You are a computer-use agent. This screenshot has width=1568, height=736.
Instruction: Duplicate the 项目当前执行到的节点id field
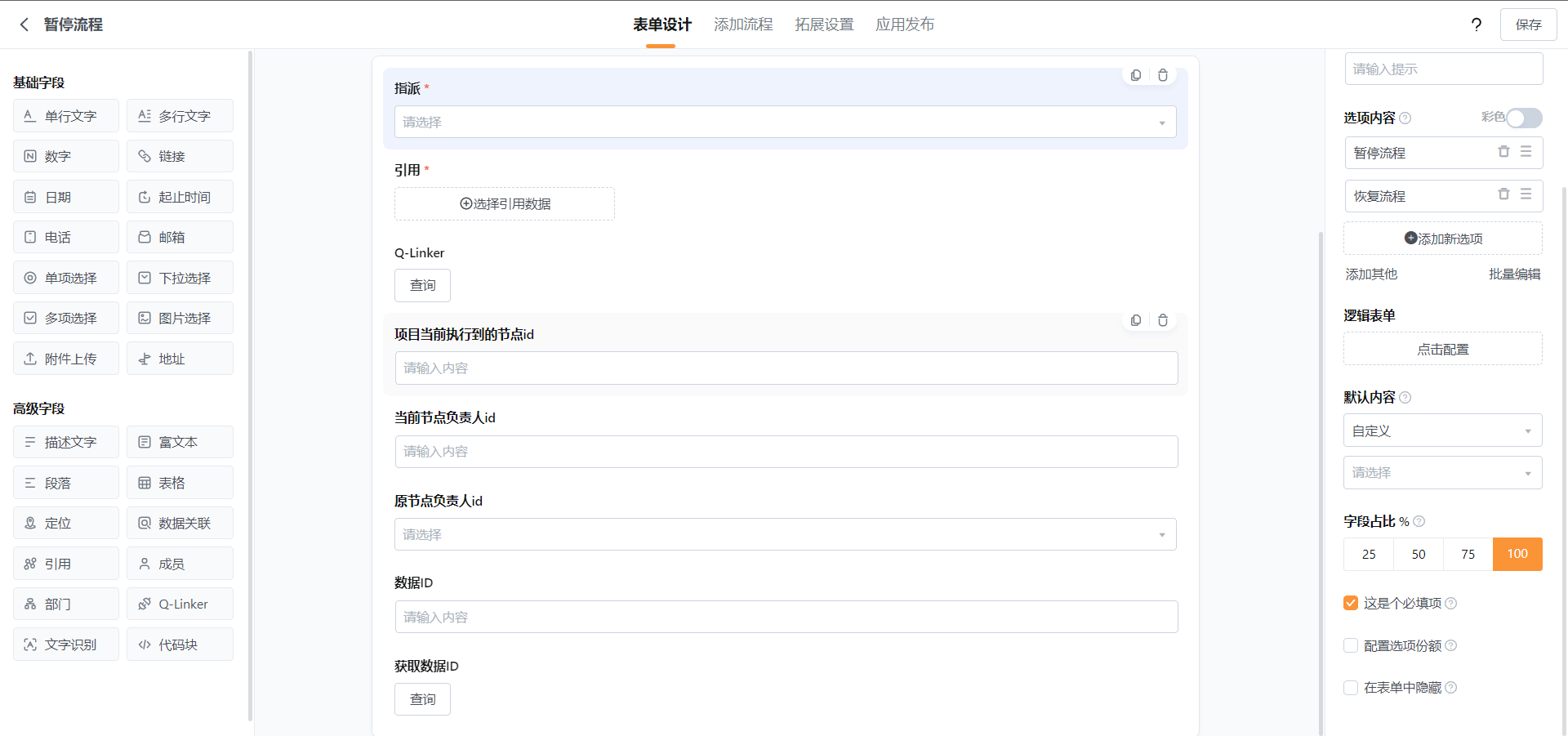tap(1136, 320)
